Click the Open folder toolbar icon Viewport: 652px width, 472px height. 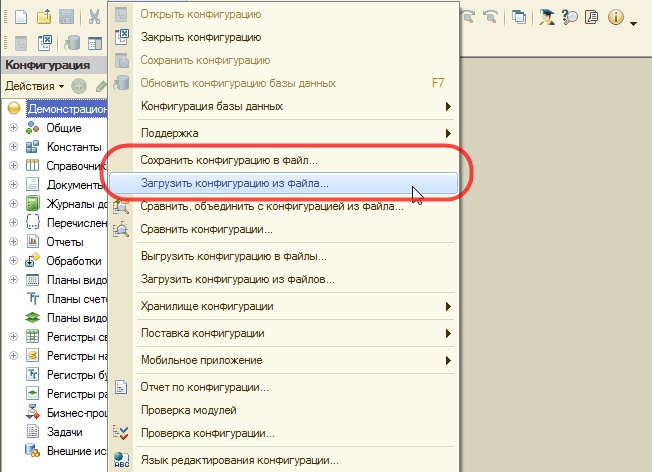click(x=44, y=17)
